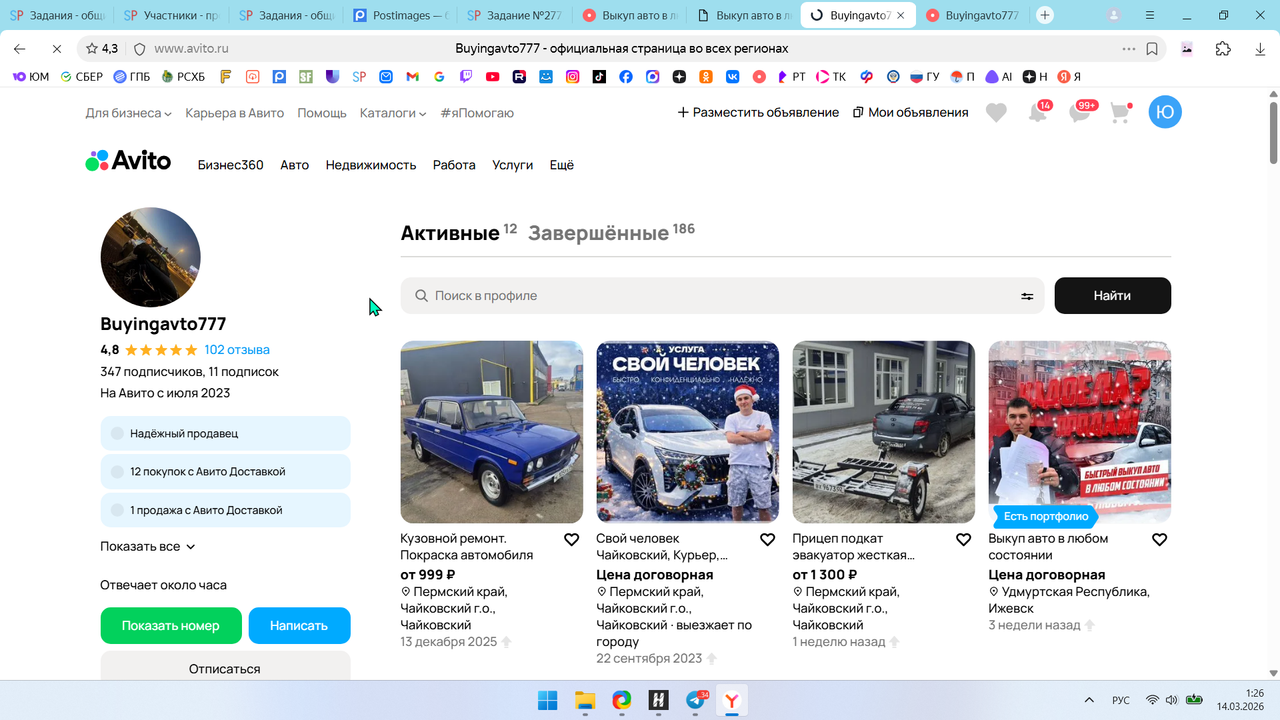Screen dimensions: 1280x720
Task: Show hidden system tray icons
Action: pos(1089,700)
